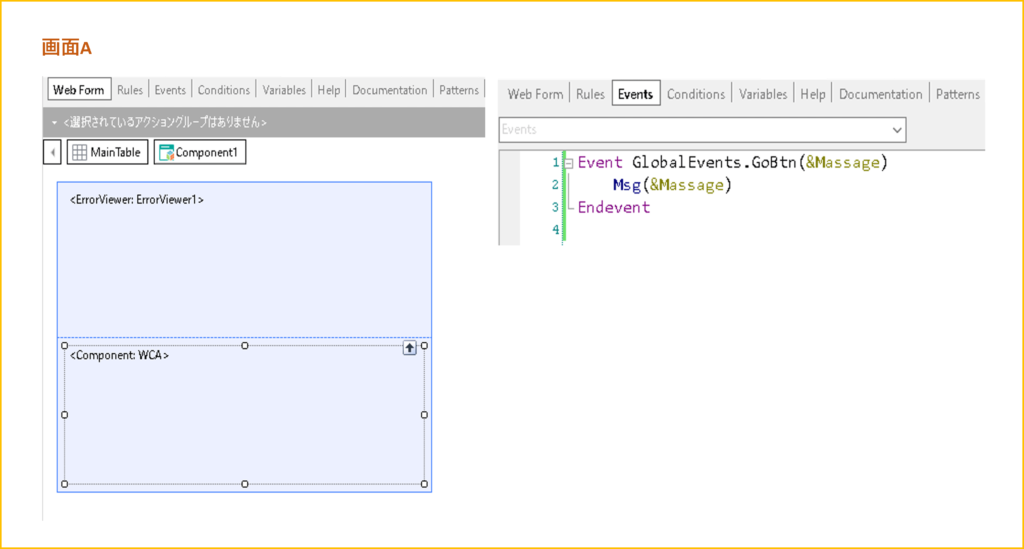Screen dimensions: 1024x549
Task: Open Documentation tab in the form editor
Action: 389,90
